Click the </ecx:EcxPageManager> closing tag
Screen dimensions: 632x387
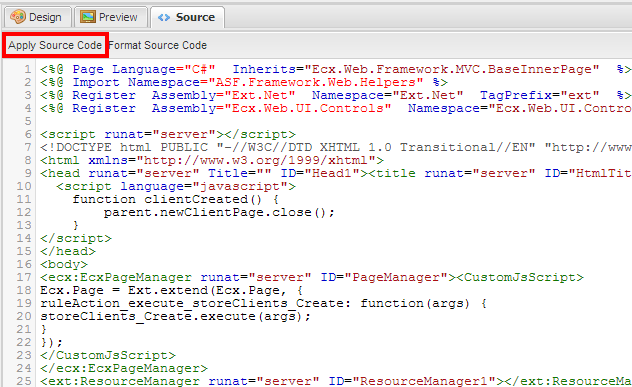(124, 368)
